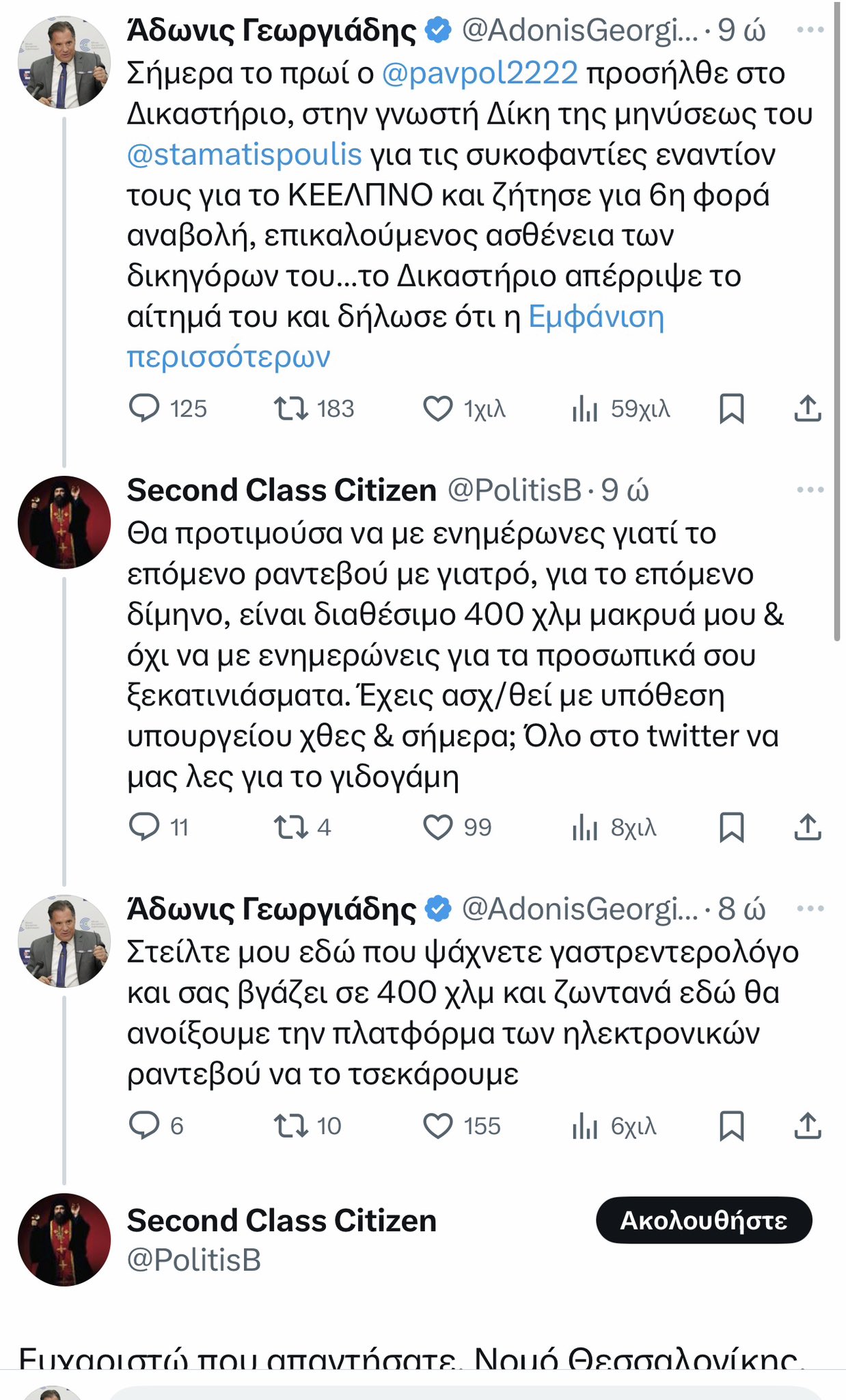The image size is (846, 1400).
Task: Open @pavpol2222 mention link
Action: (480, 73)
